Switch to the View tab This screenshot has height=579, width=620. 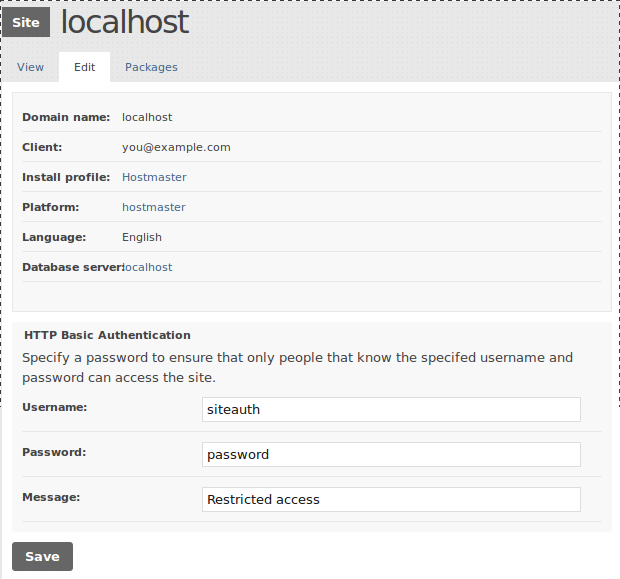click(30, 67)
